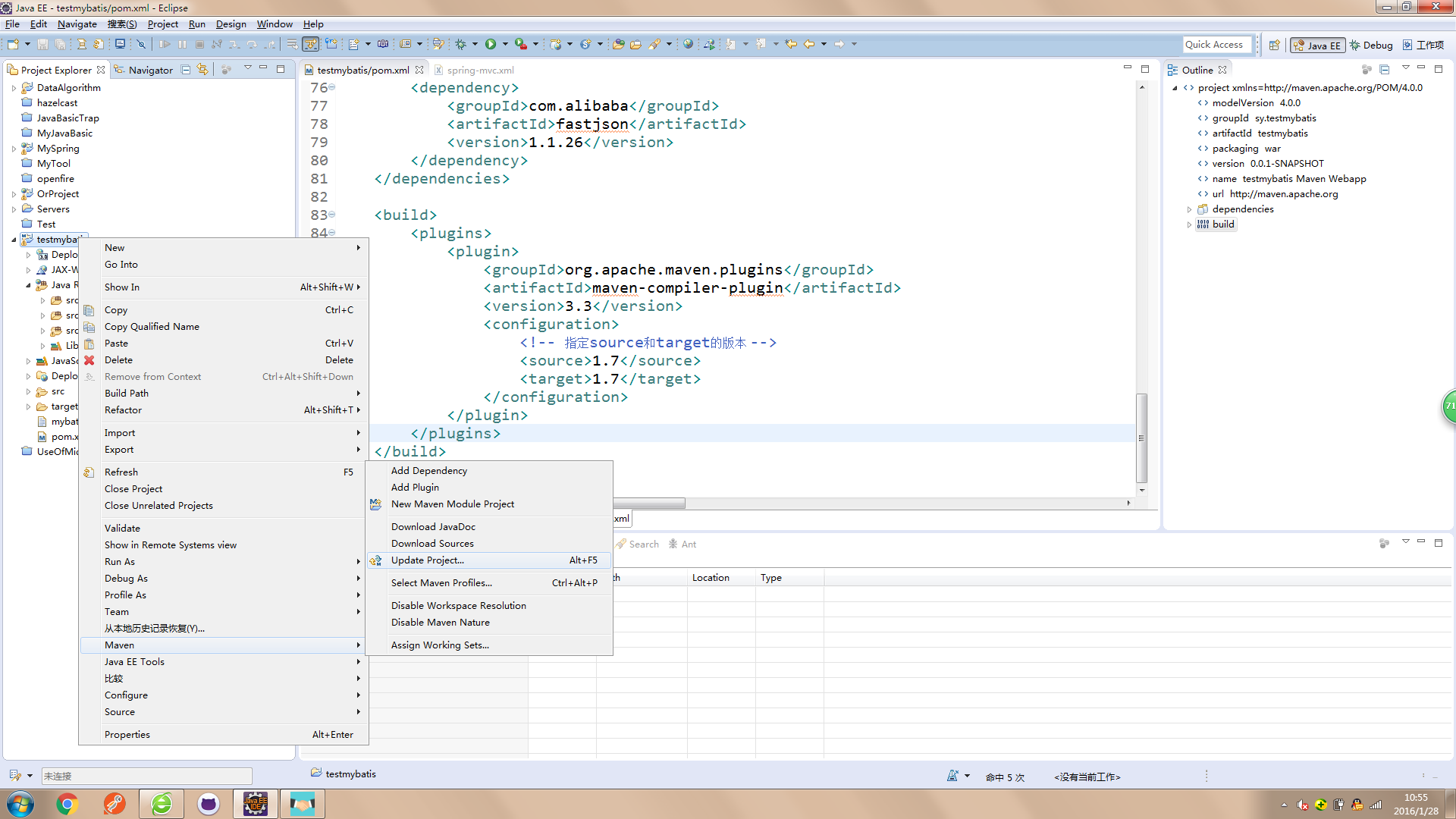This screenshot has width=1456, height=819.
Task: Open the Back history dropdown arrow
Action: [824, 44]
